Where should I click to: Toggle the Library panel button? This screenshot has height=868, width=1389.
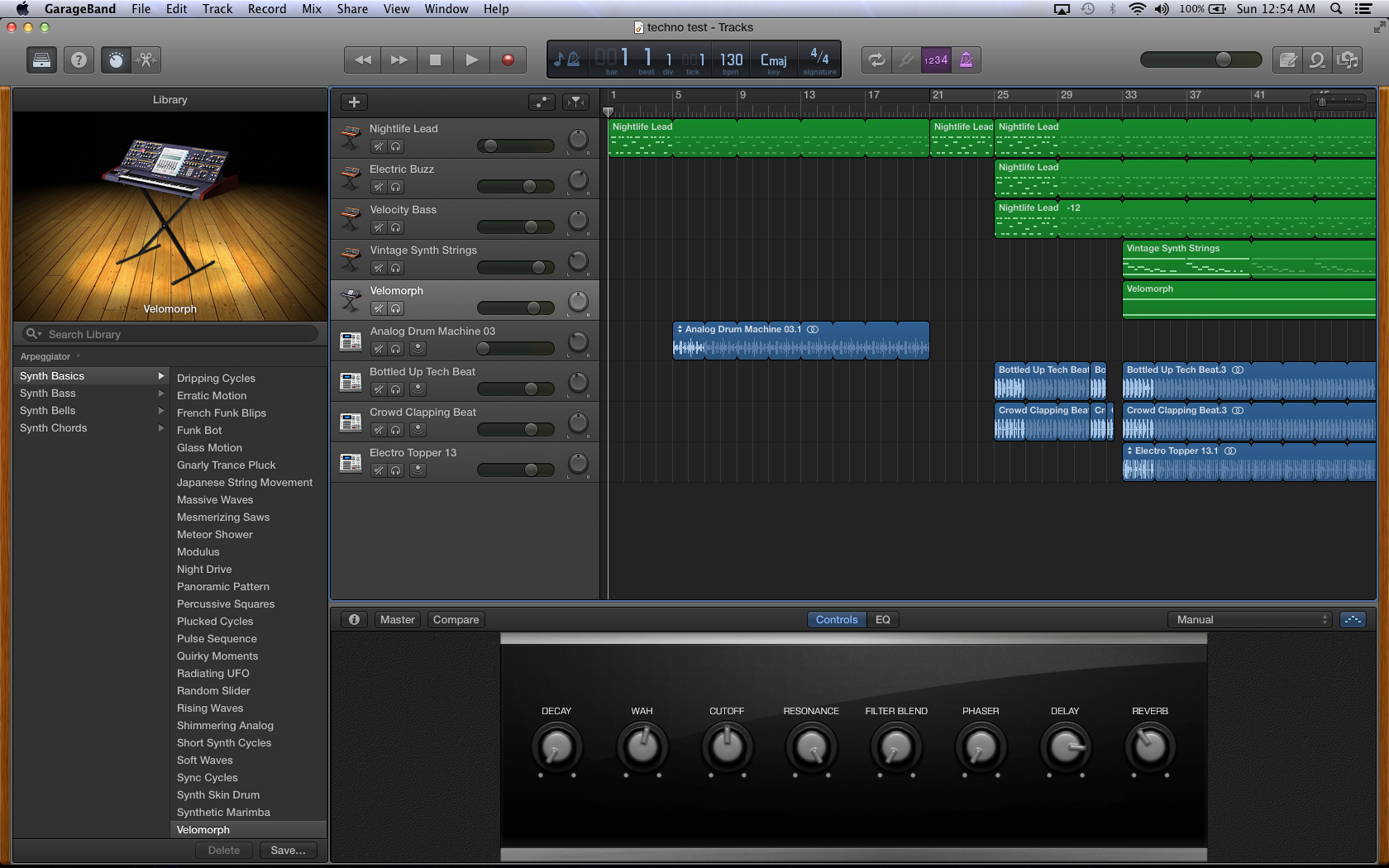point(41,60)
